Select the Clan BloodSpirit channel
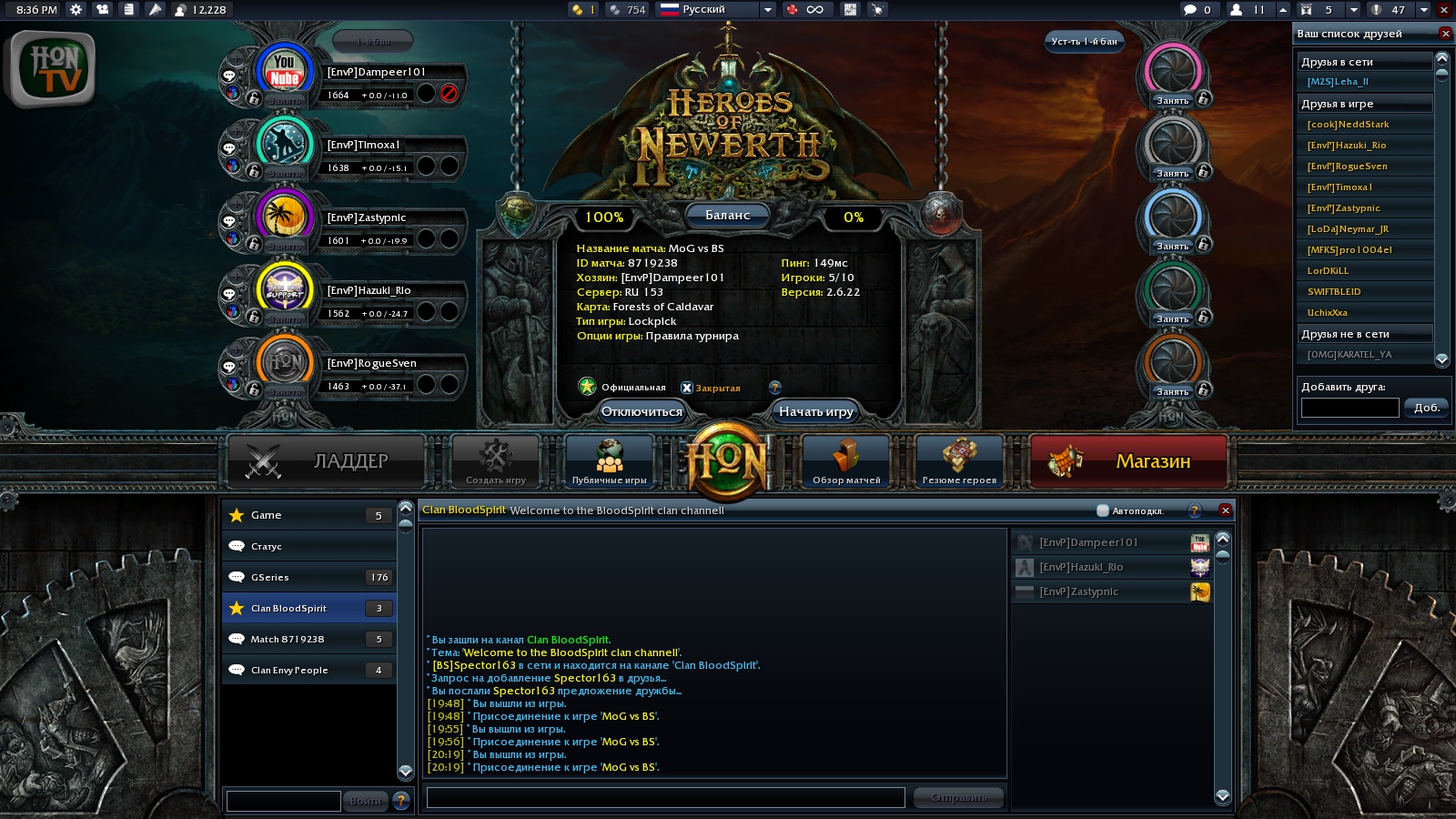Screen dimensions: 1456x819 (309, 608)
